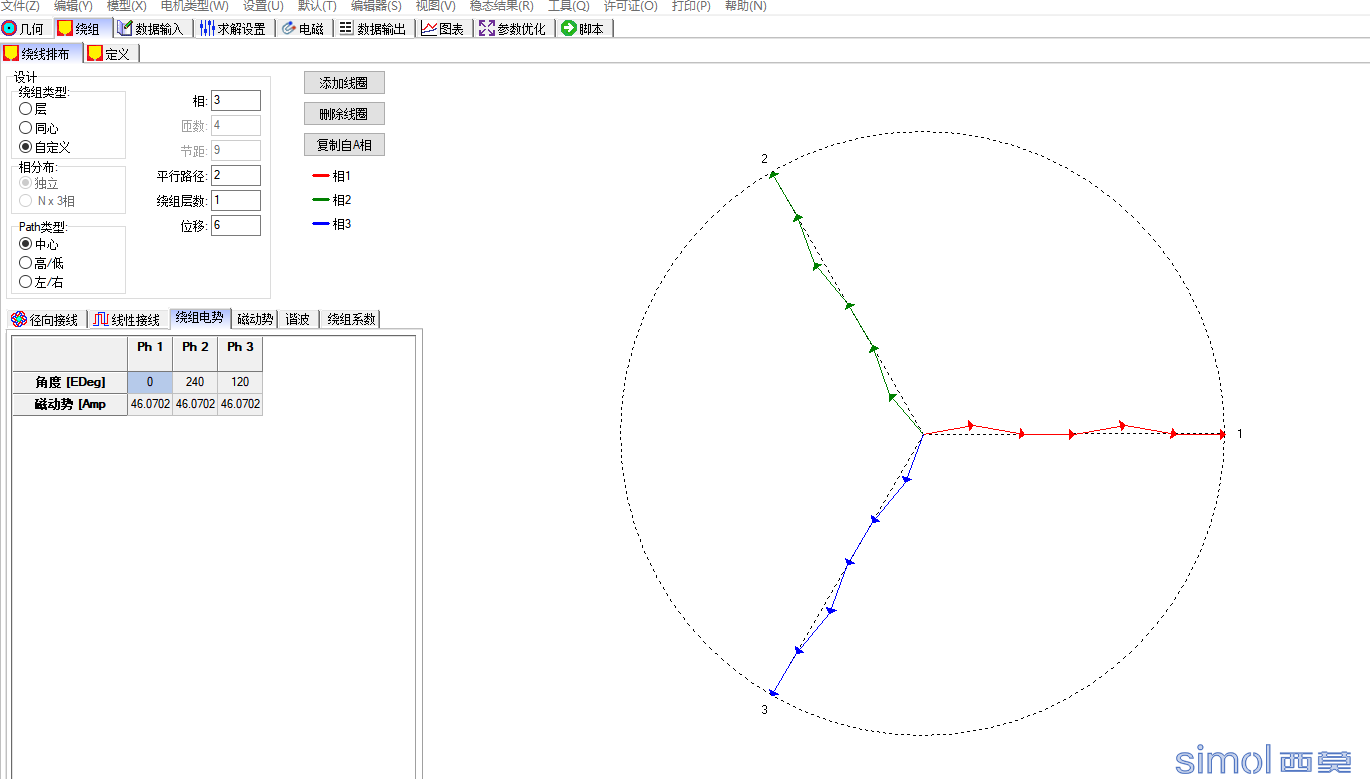Screen dimensions: 1370x779
Task: Click the 添加线圈 button
Action: point(344,82)
